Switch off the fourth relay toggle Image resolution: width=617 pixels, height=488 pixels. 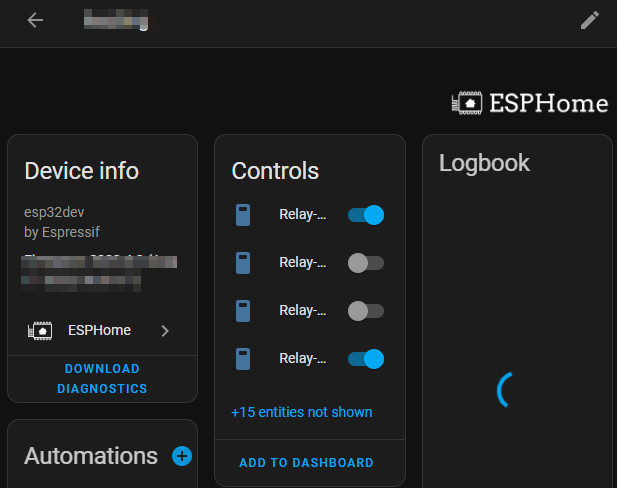coord(365,358)
